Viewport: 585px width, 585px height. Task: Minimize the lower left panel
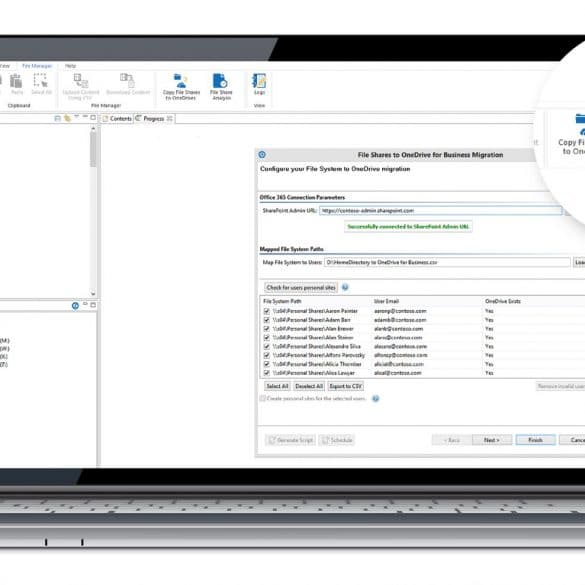tap(85, 304)
